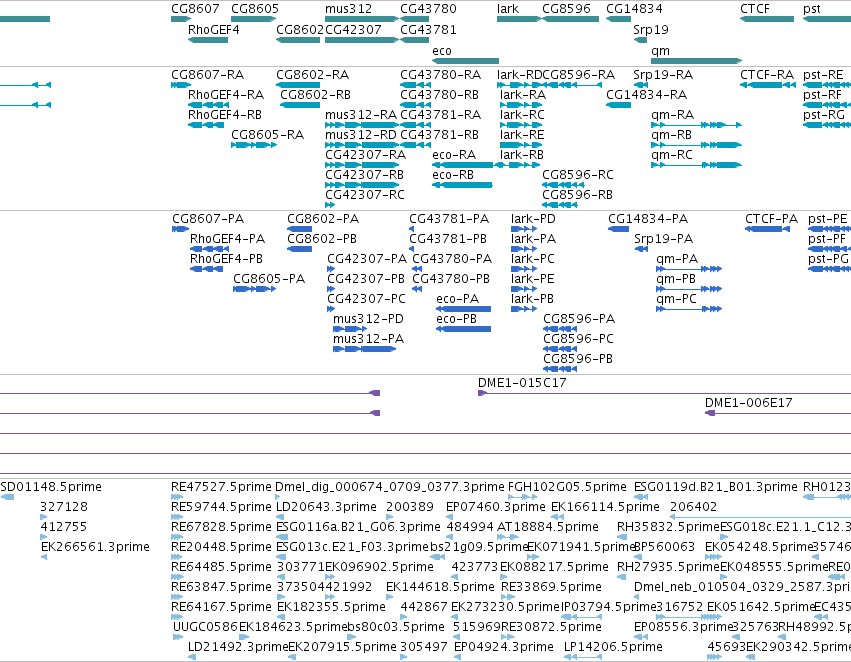
Task: Select EST RE64167.5prime
Action: [x=177, y=616]
